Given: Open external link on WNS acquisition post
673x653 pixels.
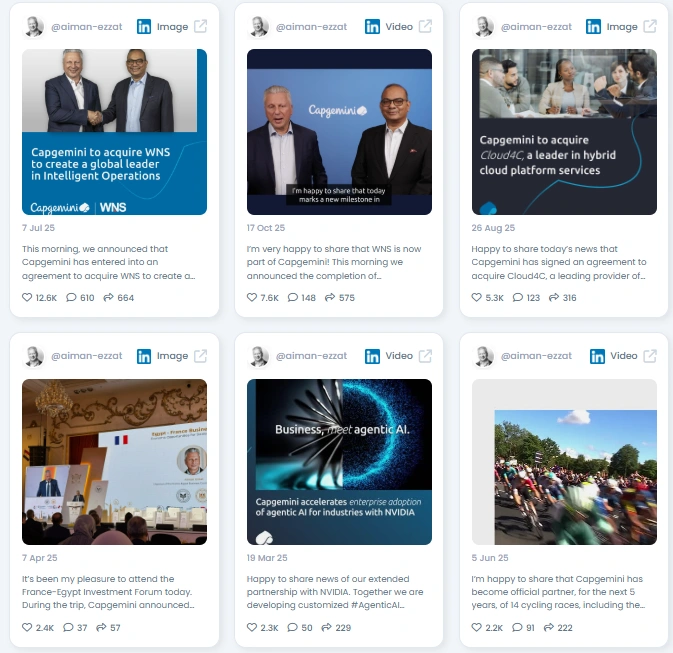Looking at the screenshot, I should (x=200, y=26).
